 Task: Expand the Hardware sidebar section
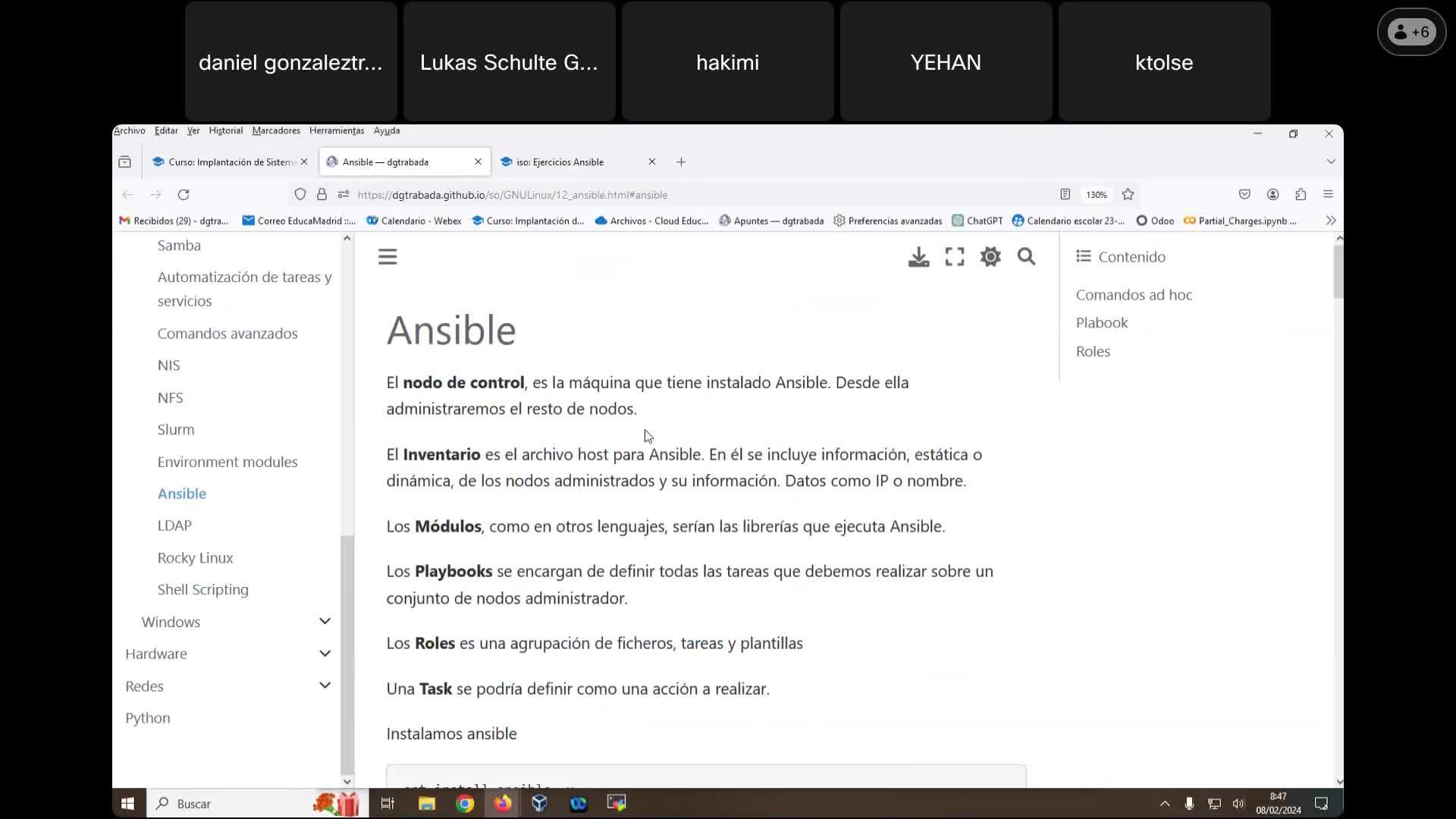(x=325, y=654)
